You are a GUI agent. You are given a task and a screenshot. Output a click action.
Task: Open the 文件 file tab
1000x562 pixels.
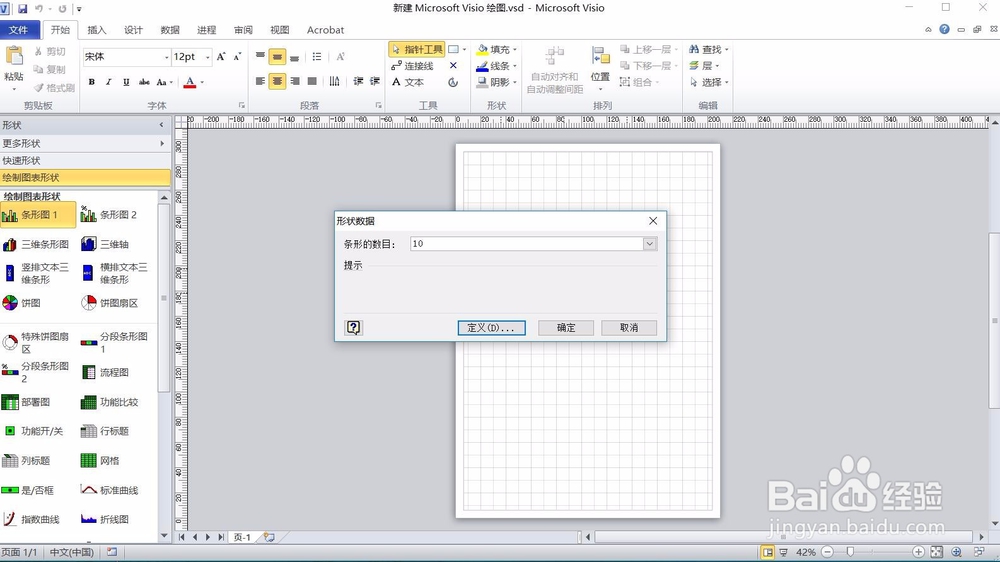pos(19,30)
